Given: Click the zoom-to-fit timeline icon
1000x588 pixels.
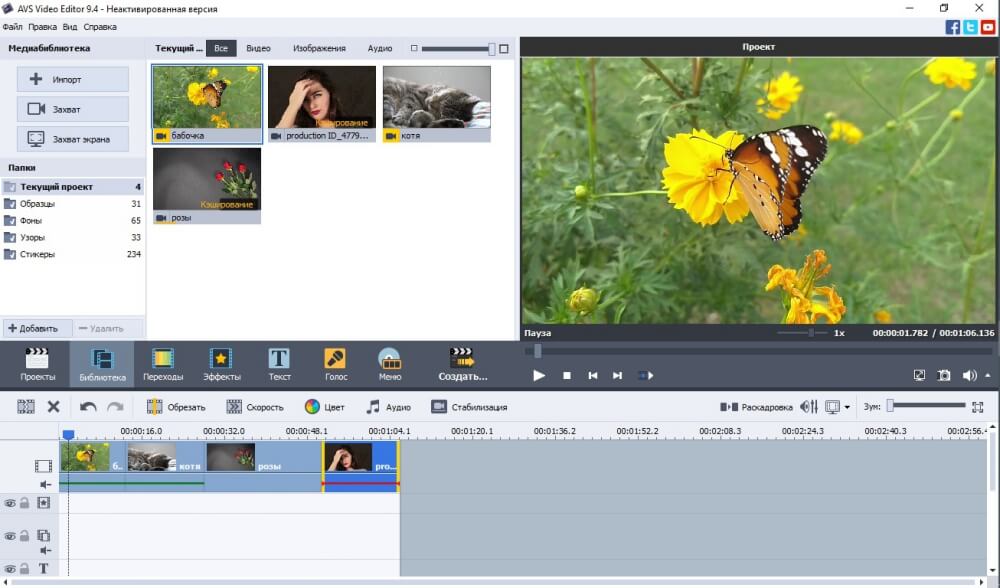Looking at the screenshot, I should click(x=978, y=407).
